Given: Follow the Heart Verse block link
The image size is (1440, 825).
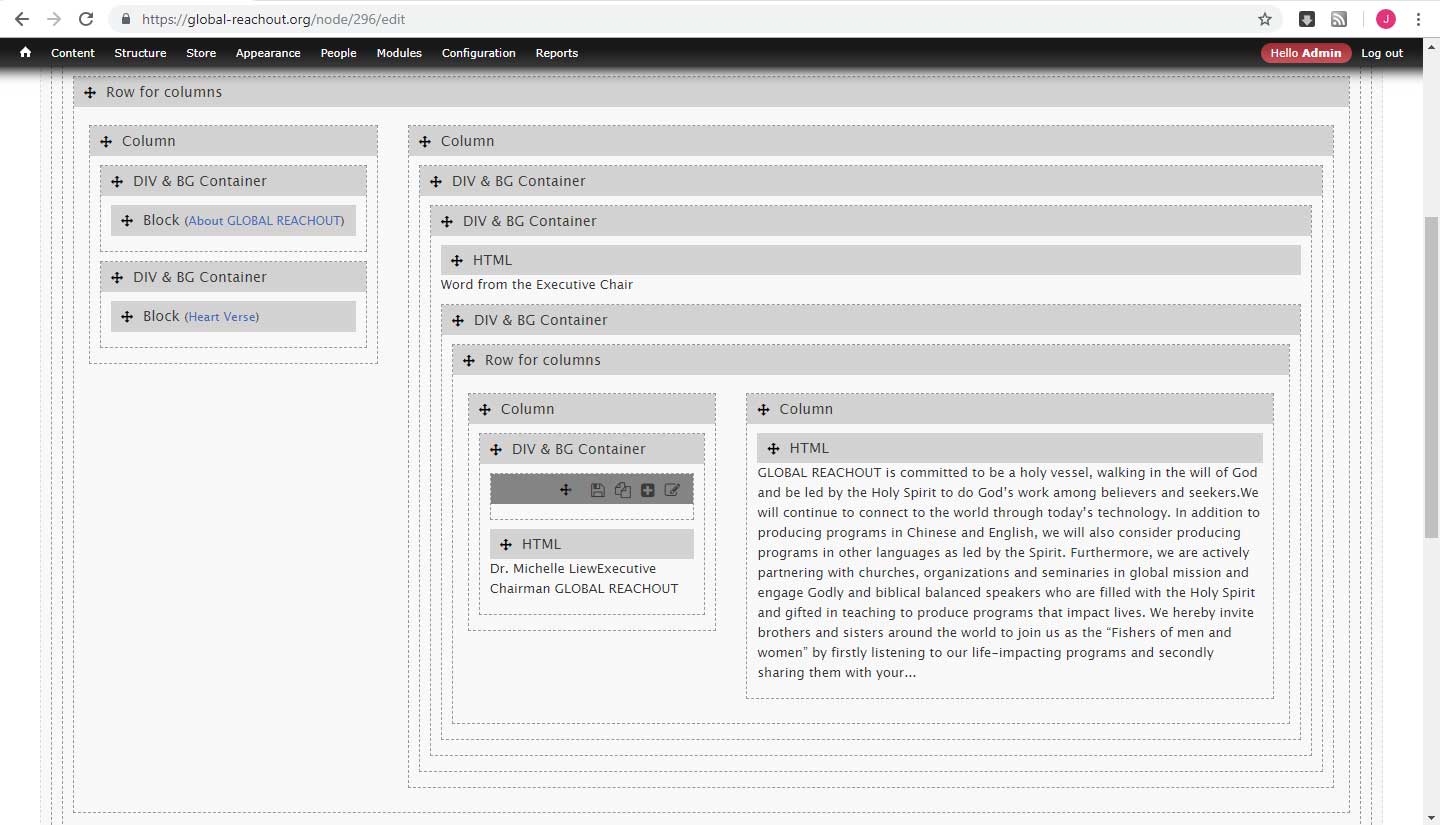Looking at the screenshot, I should pyautogui.click(x=222, y=317).
